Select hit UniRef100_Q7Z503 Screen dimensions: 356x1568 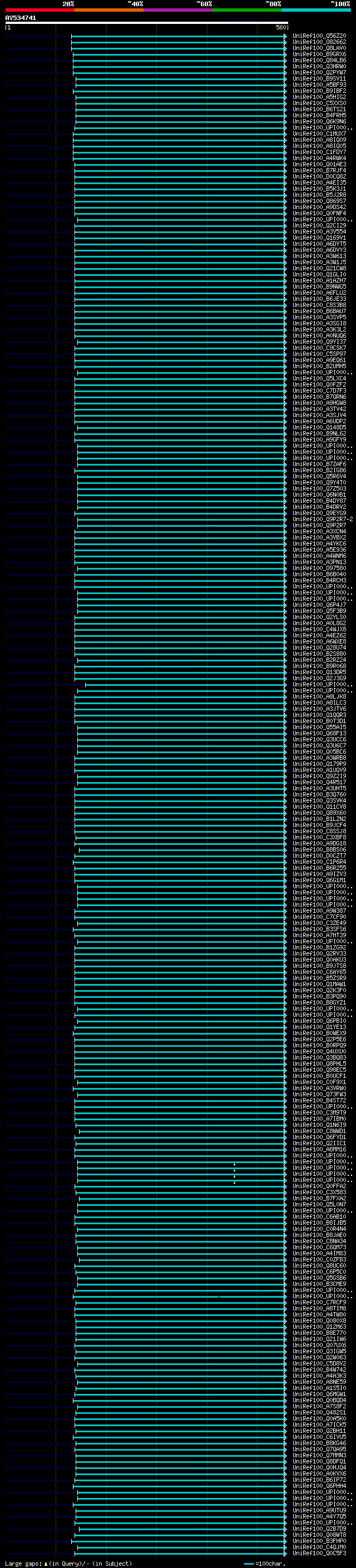click(319, 488)
